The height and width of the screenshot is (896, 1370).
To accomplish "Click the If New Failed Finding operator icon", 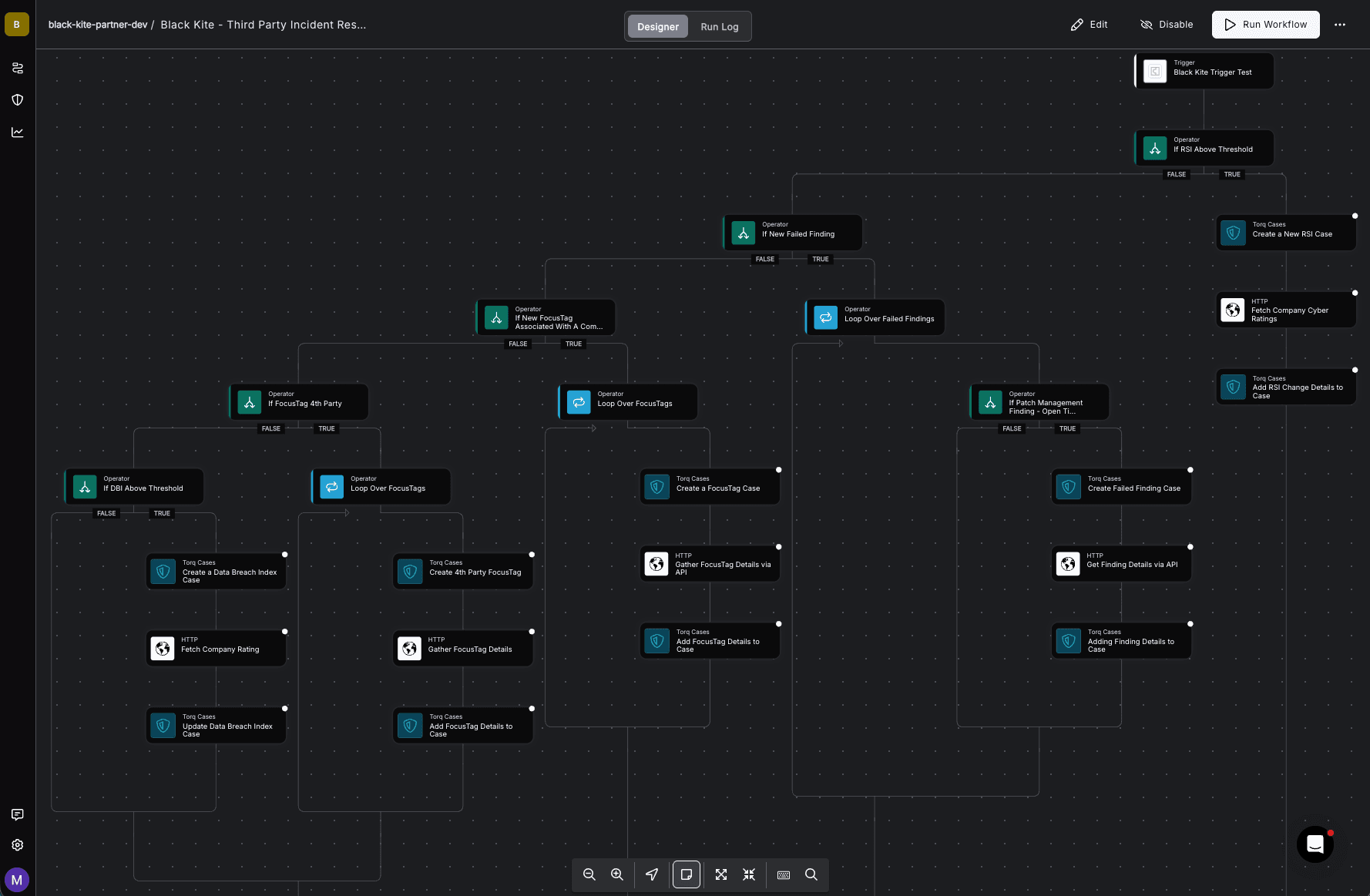I will (744, 233).
